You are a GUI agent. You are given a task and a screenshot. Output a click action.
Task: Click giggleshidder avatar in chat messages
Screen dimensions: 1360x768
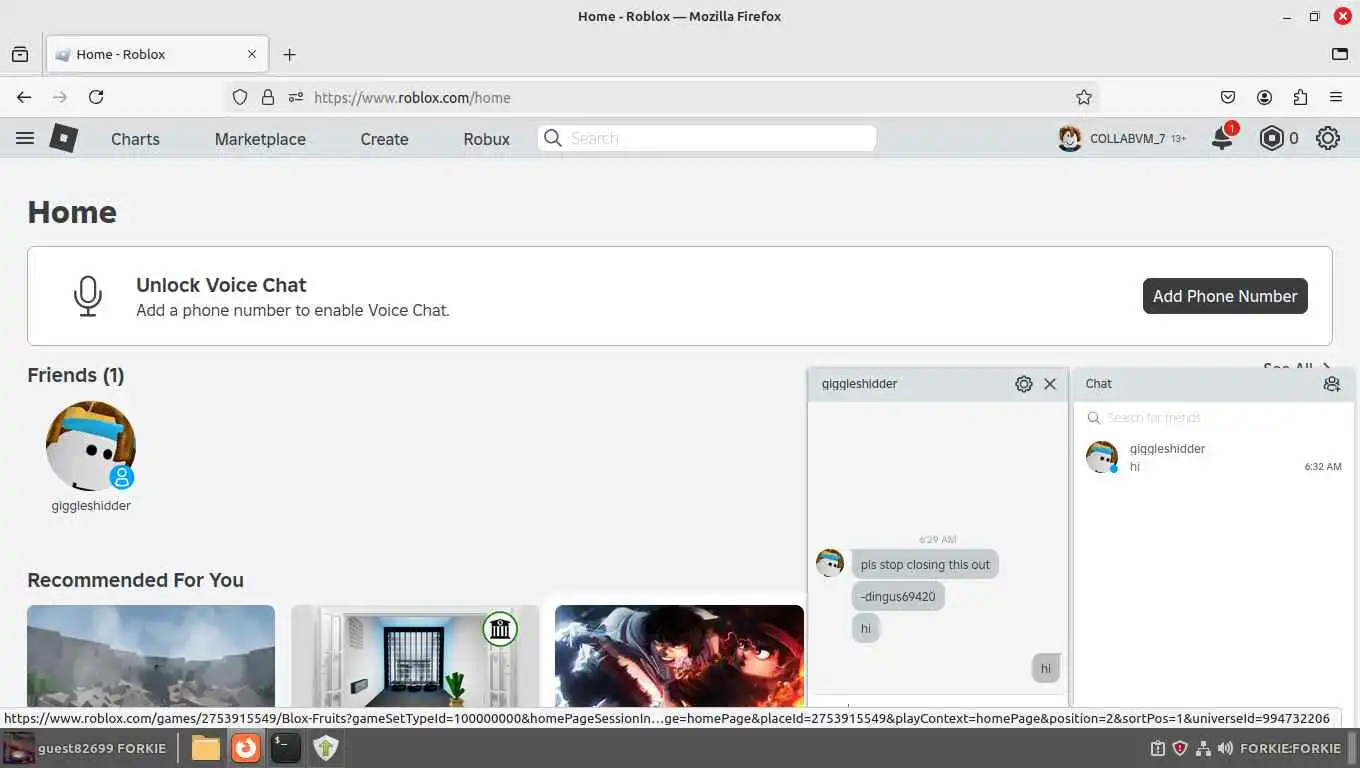pos(830,563)
